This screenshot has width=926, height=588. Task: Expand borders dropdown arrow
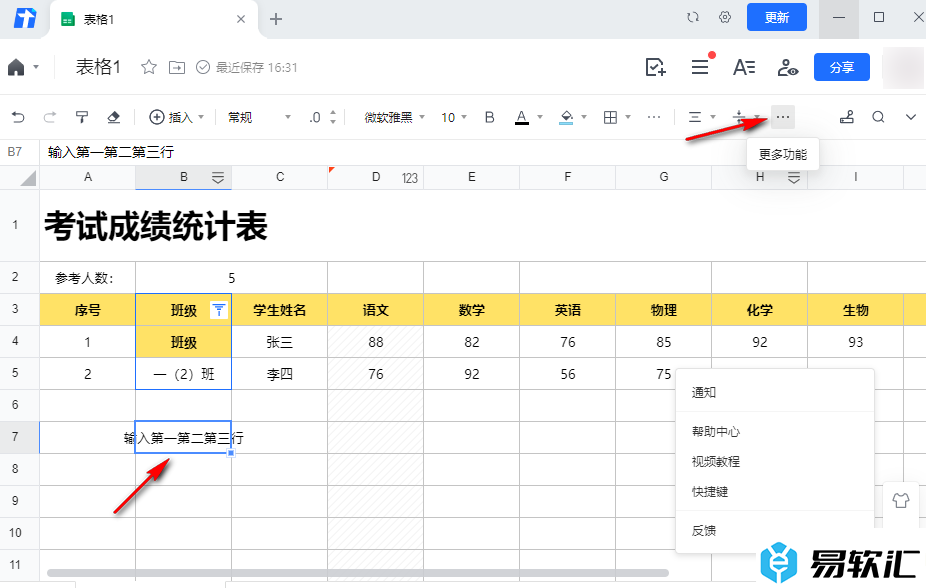click(x=628, y=117)
